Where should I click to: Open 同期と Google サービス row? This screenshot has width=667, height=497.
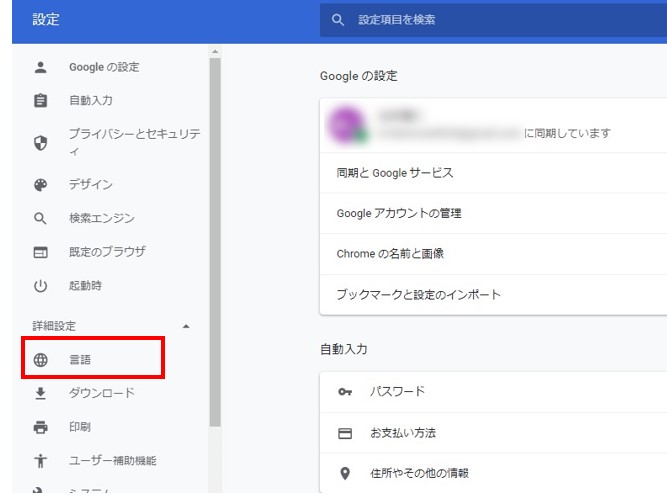tap(493, 173)
